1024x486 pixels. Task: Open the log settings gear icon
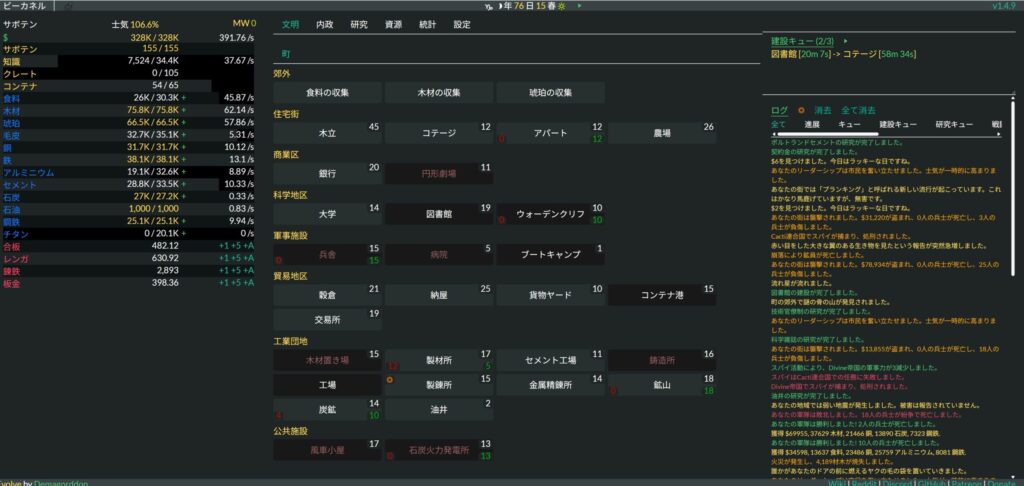801,110
